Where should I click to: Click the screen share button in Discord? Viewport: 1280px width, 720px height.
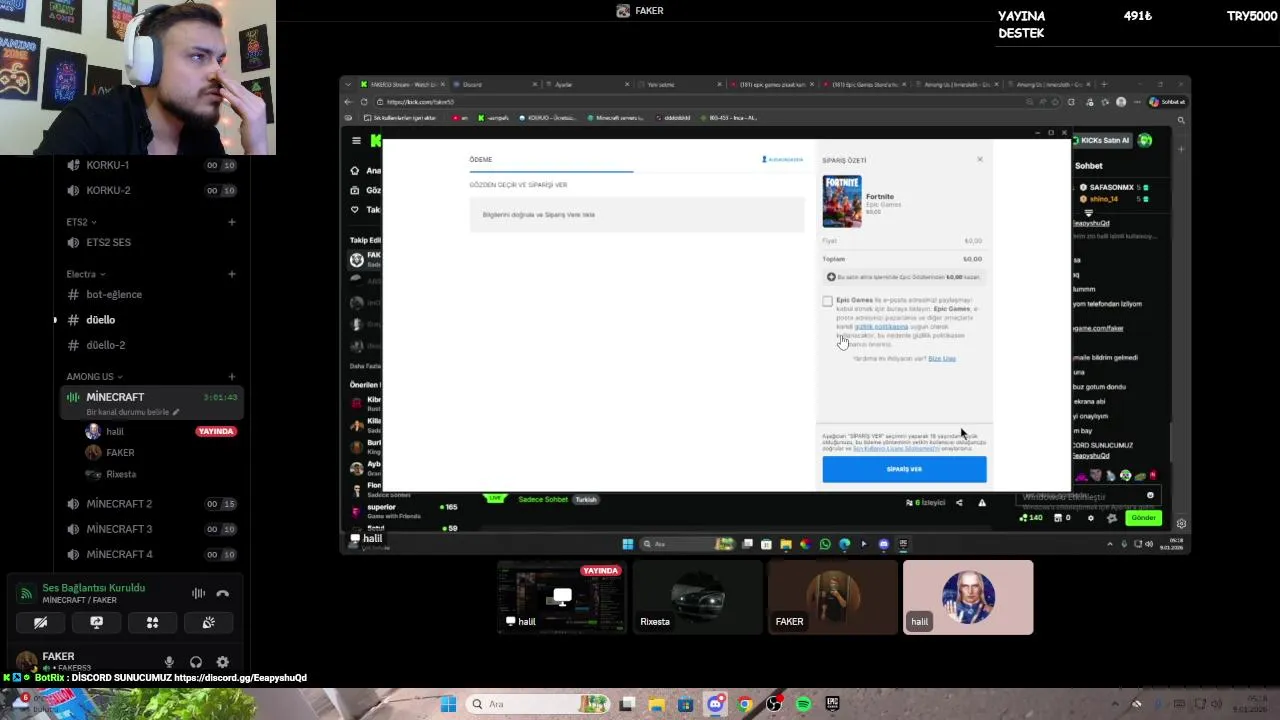96,622
